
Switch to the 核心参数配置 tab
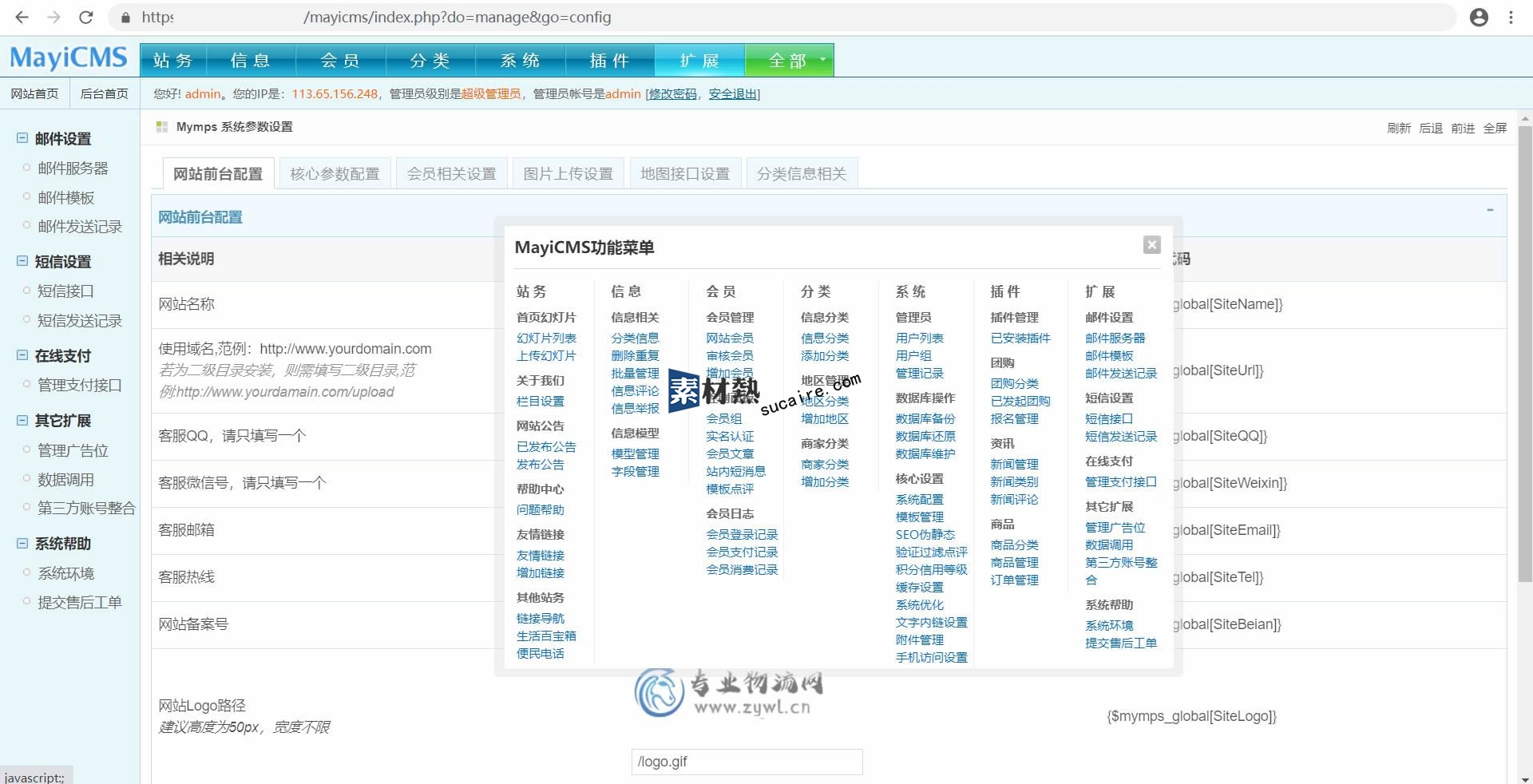click(335, 173)
